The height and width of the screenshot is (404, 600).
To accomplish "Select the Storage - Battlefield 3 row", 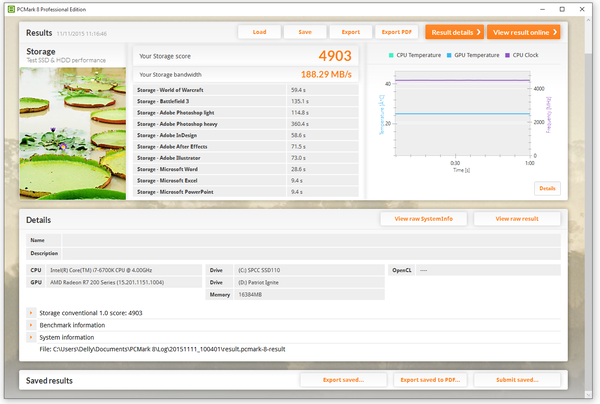I will tap(246, 101).
